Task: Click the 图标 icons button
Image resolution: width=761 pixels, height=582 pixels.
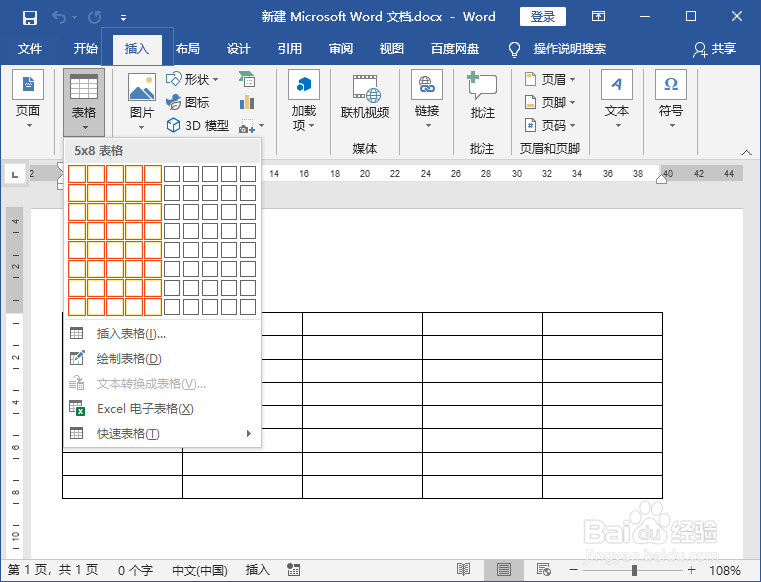Action: [187, 102]
